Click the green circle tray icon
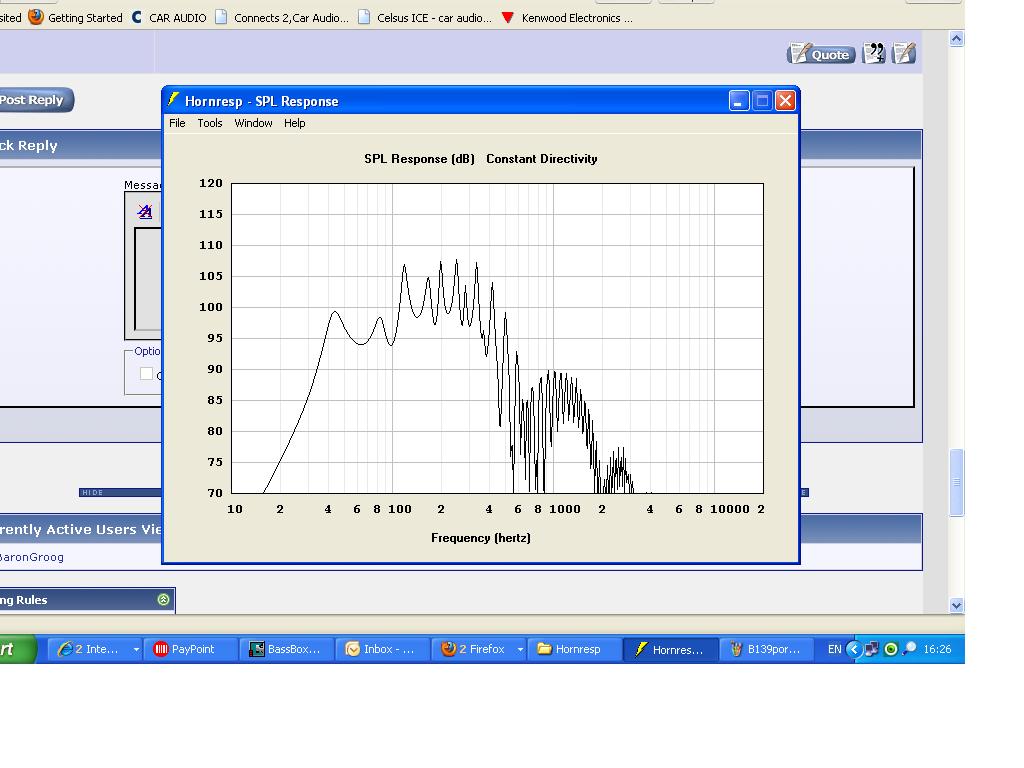 891,649
